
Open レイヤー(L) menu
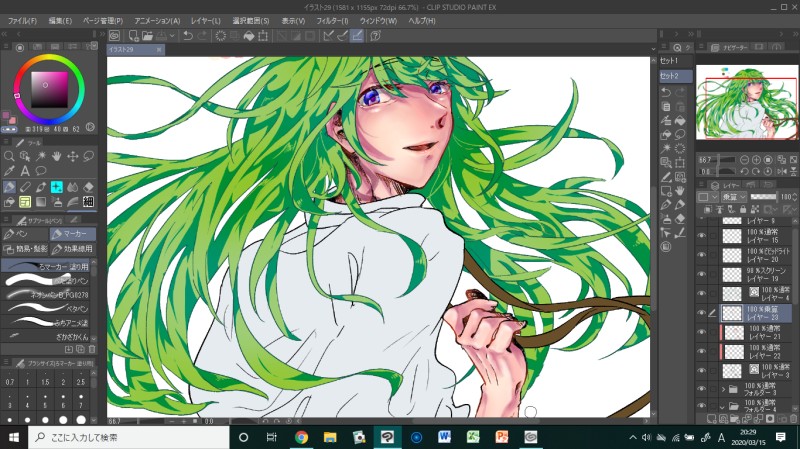click(x=206, y=21)
